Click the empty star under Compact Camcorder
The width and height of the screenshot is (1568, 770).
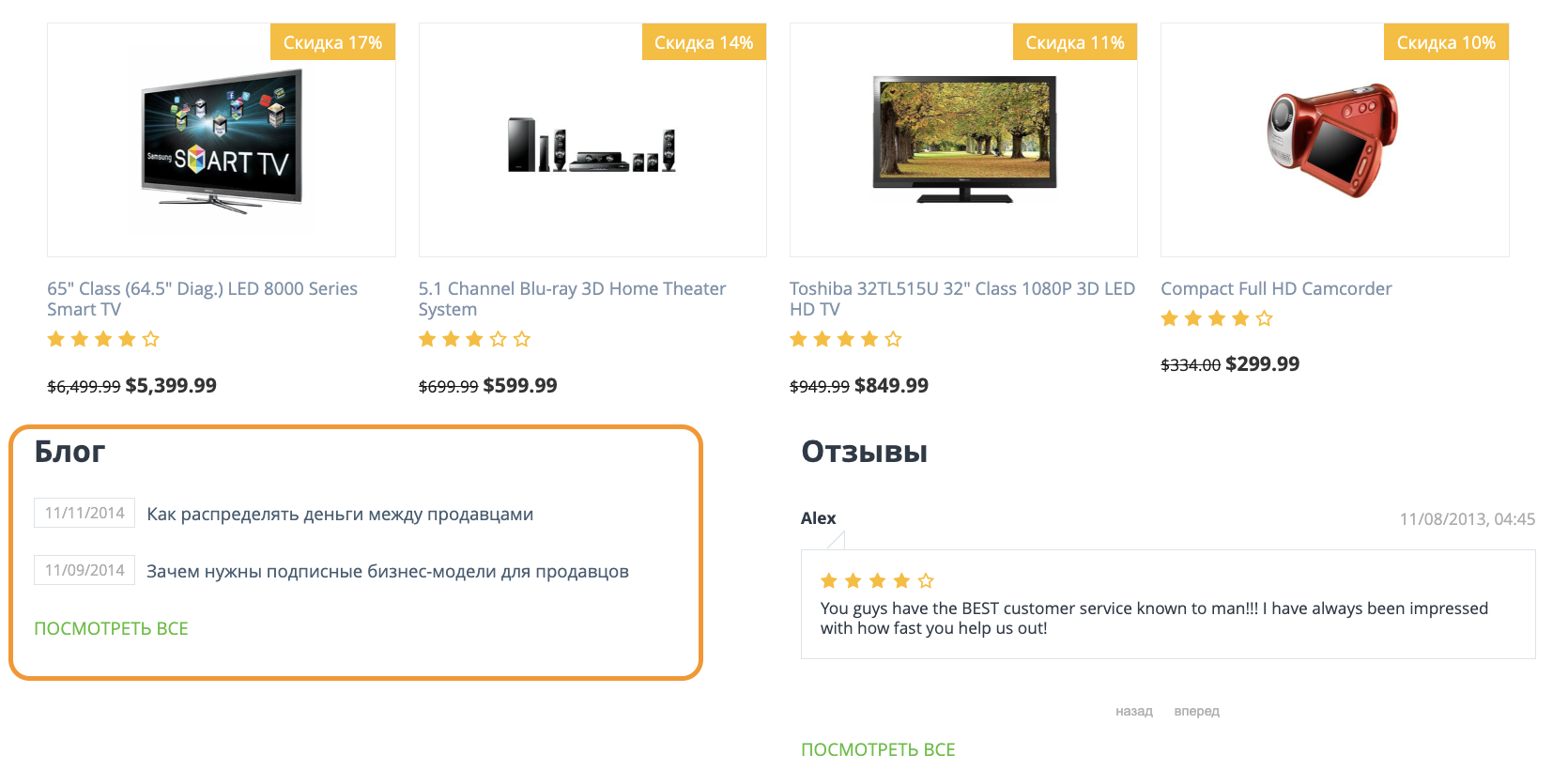point(1265,318)
